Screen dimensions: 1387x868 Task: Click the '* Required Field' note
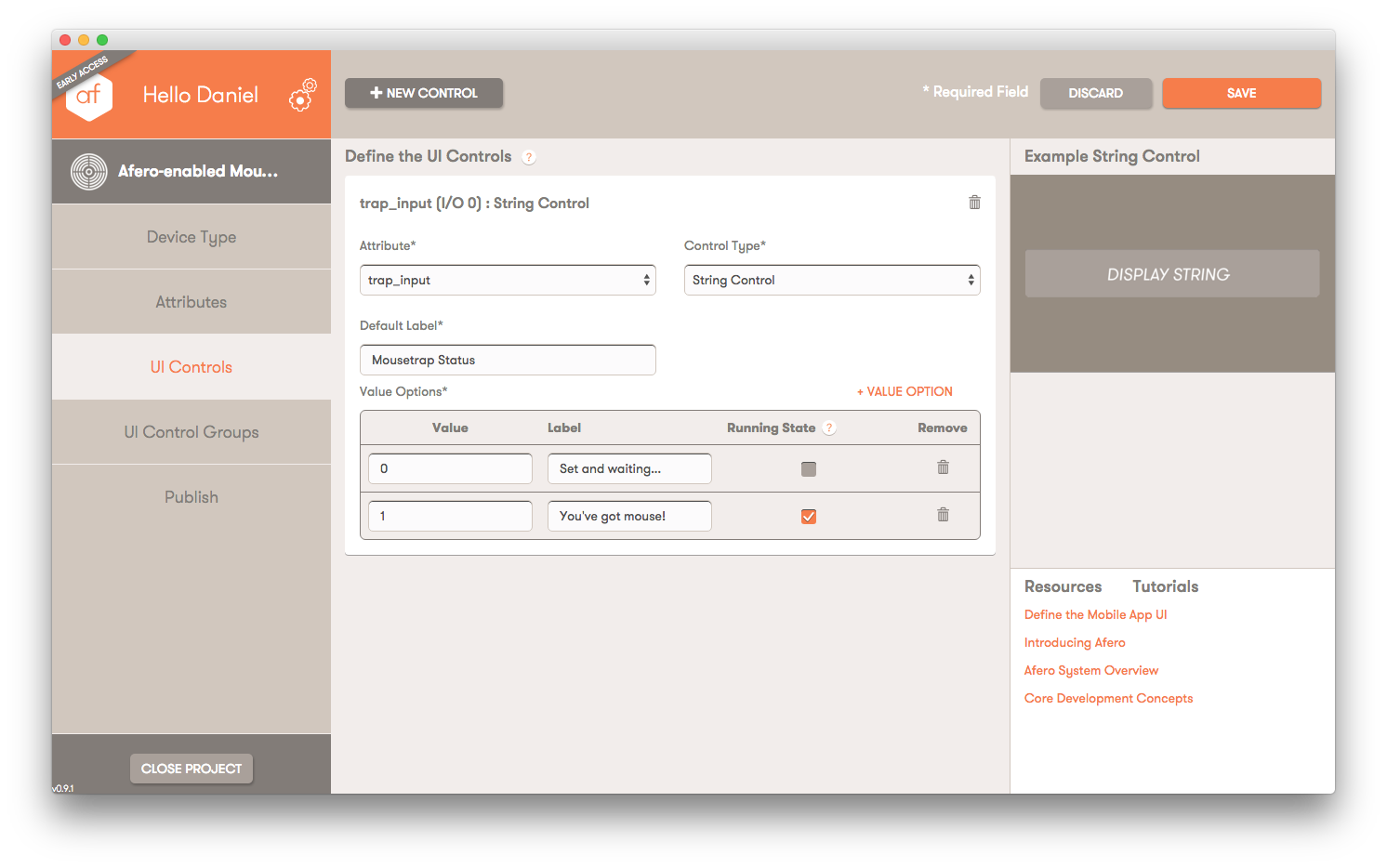(x=975, y=92)
